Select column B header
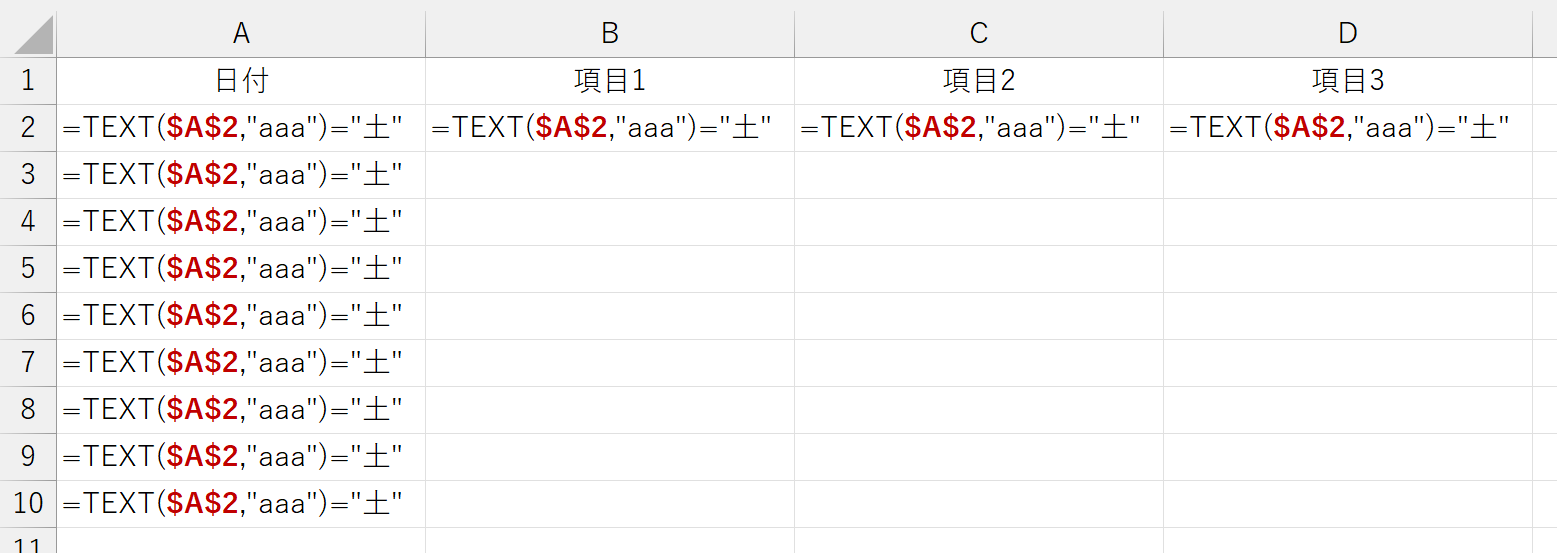 point(610,33)
